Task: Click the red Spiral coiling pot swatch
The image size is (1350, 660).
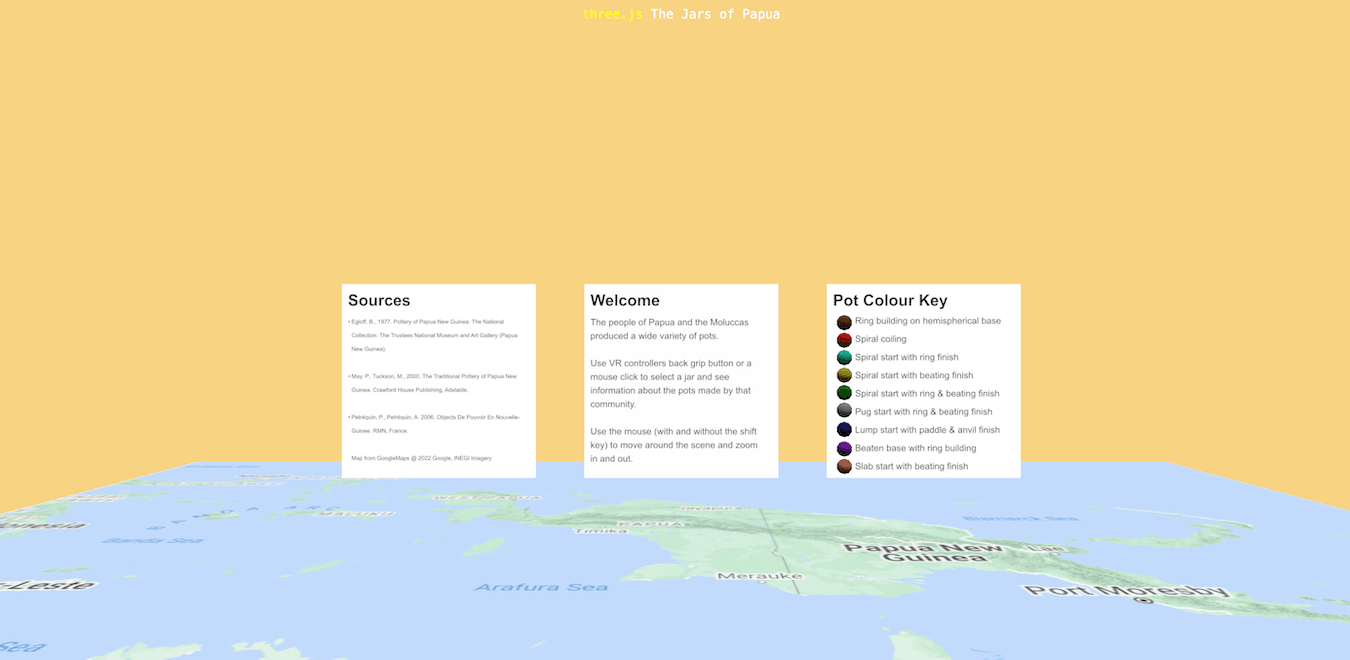Action: click(x=844, y=340)
